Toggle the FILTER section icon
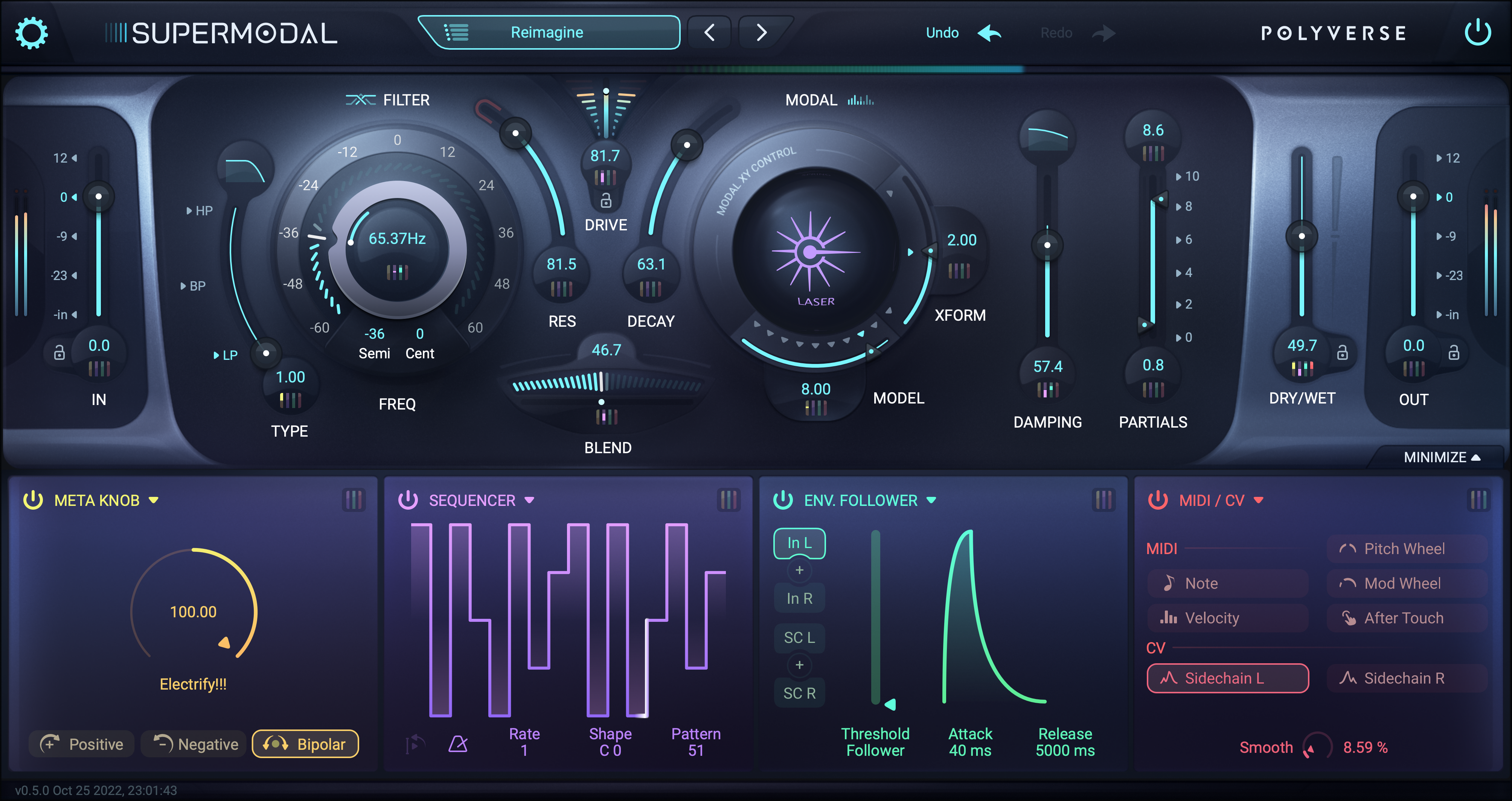The height and width of the screenshot is (801, 1512). (360, 100)
